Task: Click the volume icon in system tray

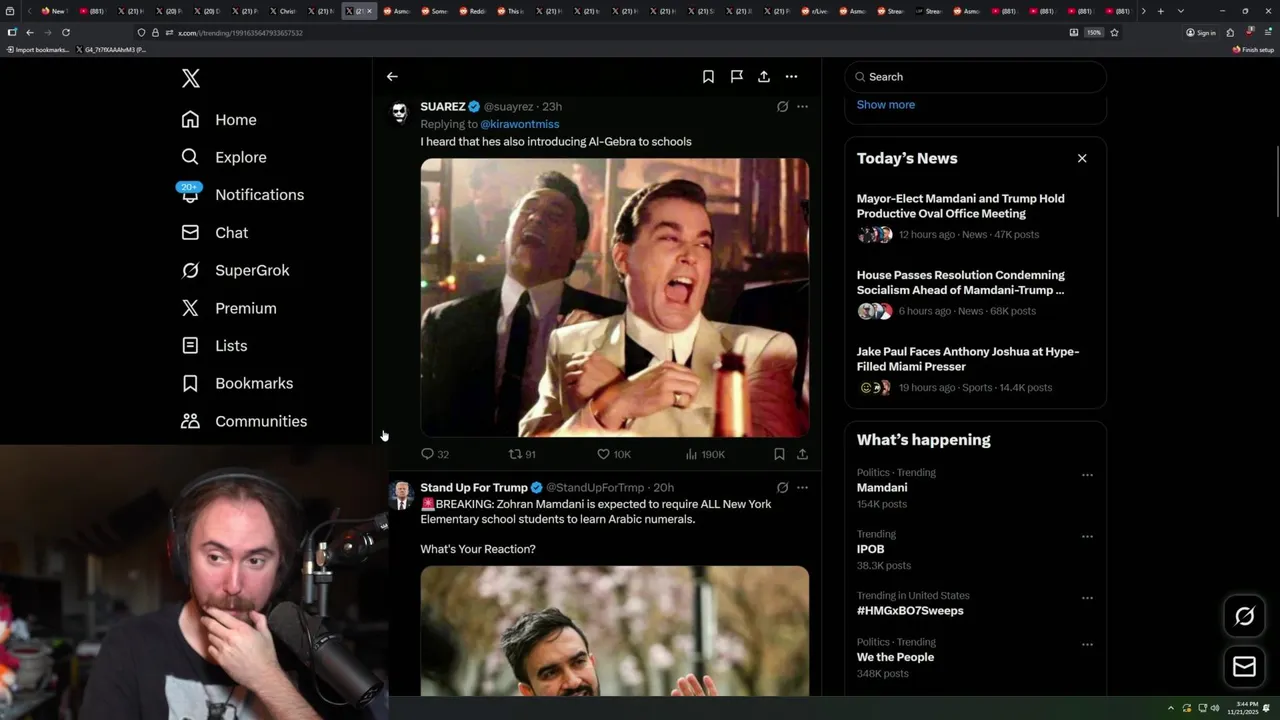Action: pos(1215,708)
